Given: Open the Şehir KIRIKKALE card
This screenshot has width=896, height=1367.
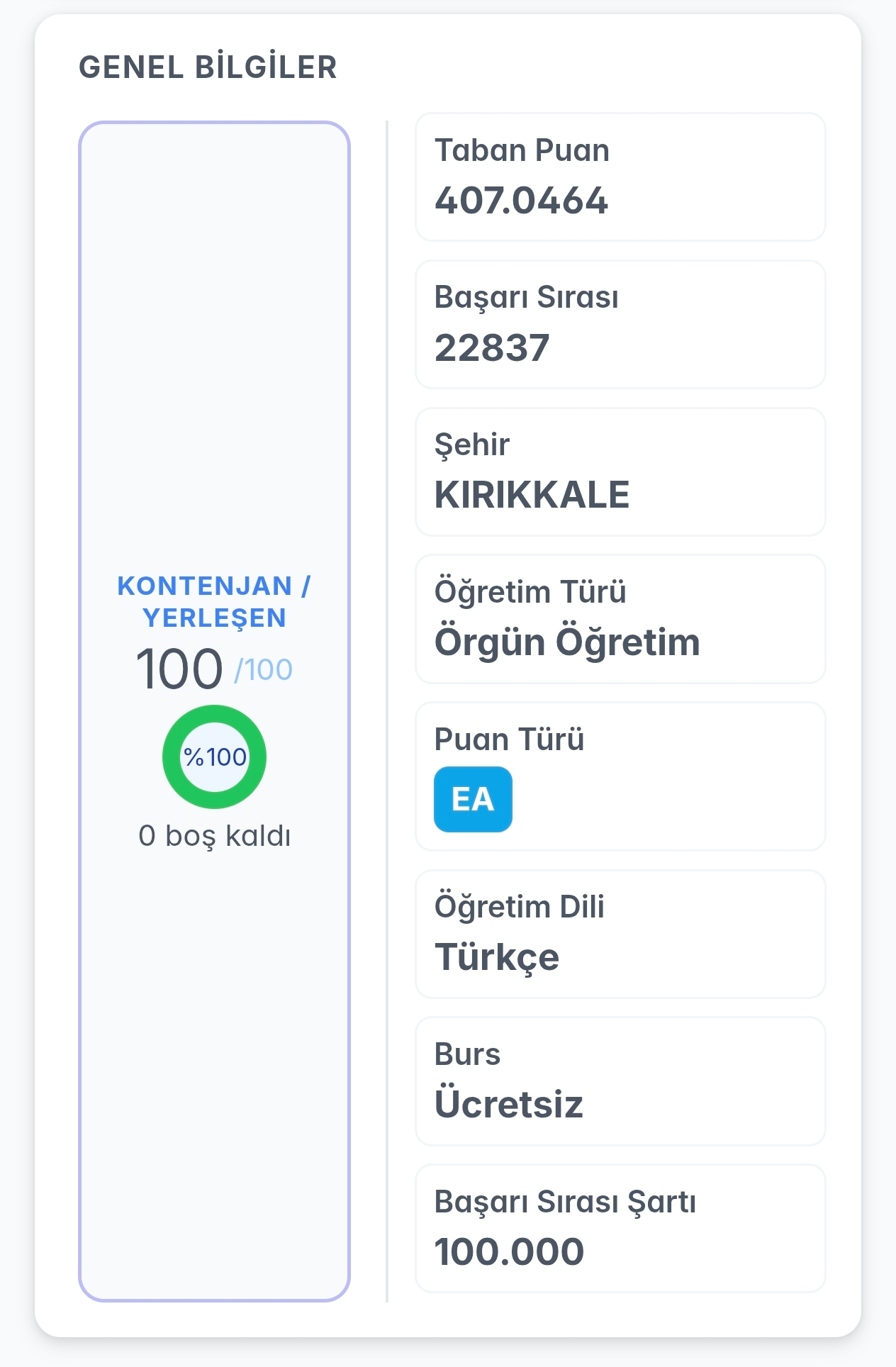Looking at the screenshot, I should (620, 472).
